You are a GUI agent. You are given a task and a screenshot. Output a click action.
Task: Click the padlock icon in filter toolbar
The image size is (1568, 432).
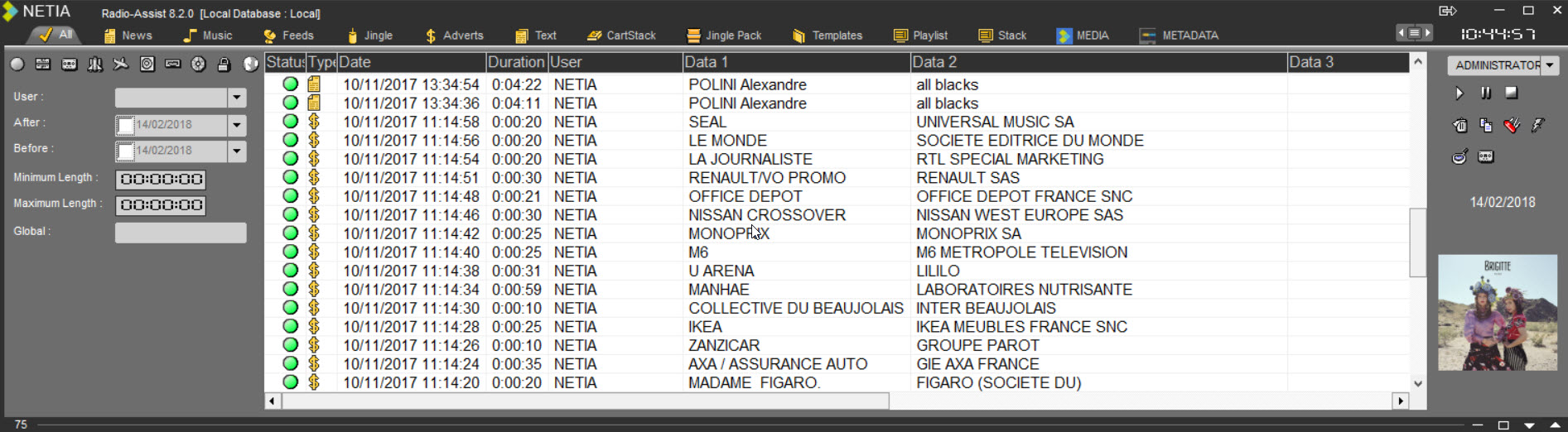point(224,65)
